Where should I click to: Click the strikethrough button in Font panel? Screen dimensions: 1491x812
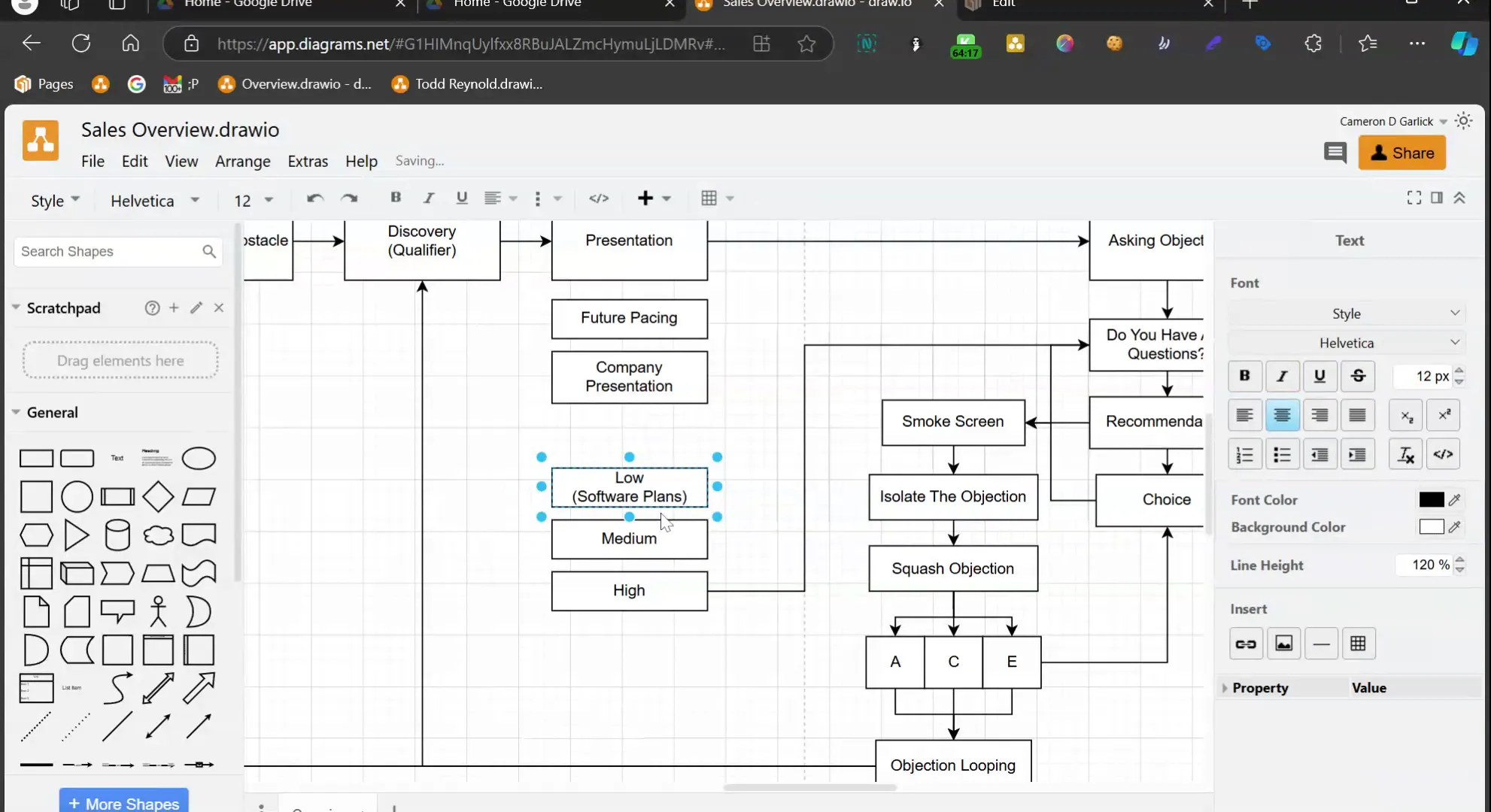(1358, 376)
